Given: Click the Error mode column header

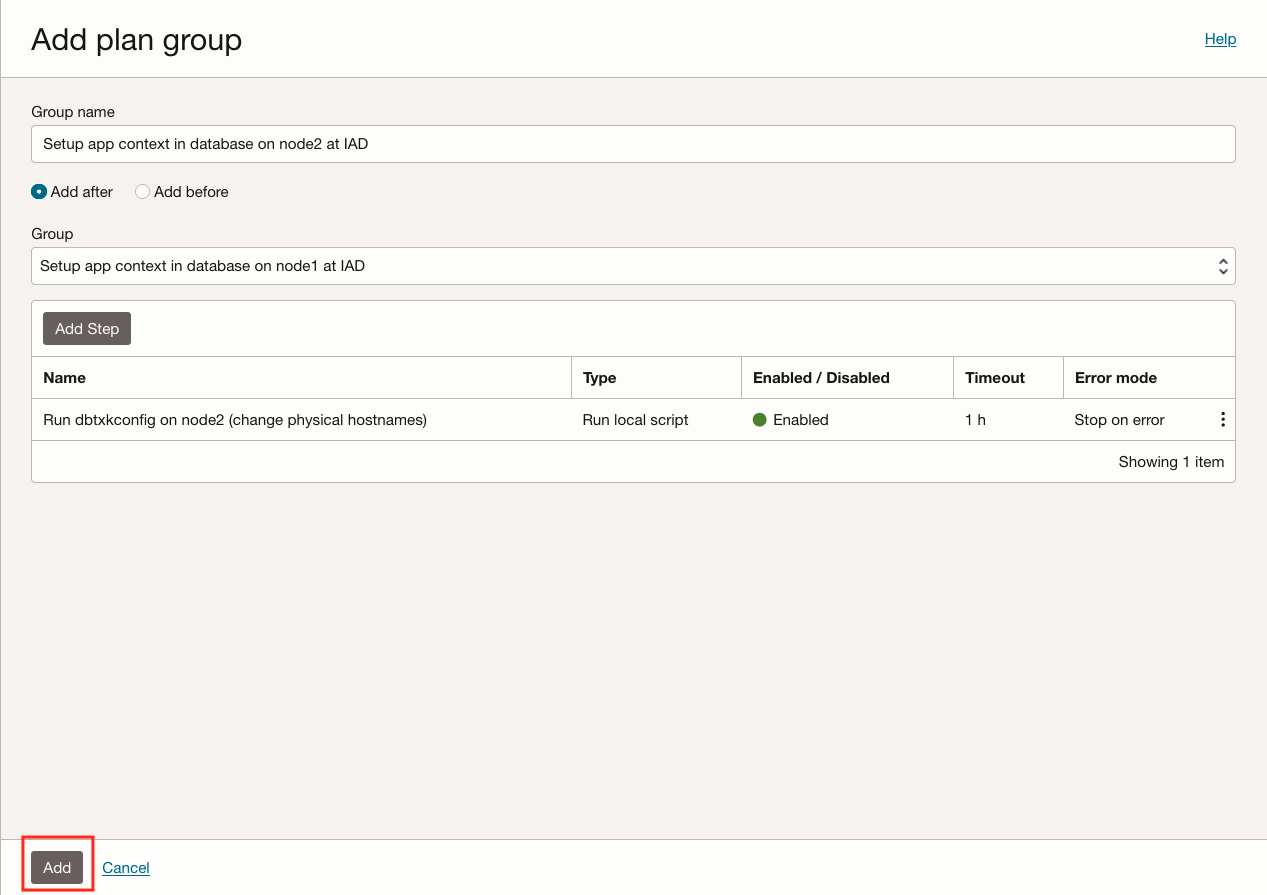Looking at the screenshot, I should (1116, 378).
